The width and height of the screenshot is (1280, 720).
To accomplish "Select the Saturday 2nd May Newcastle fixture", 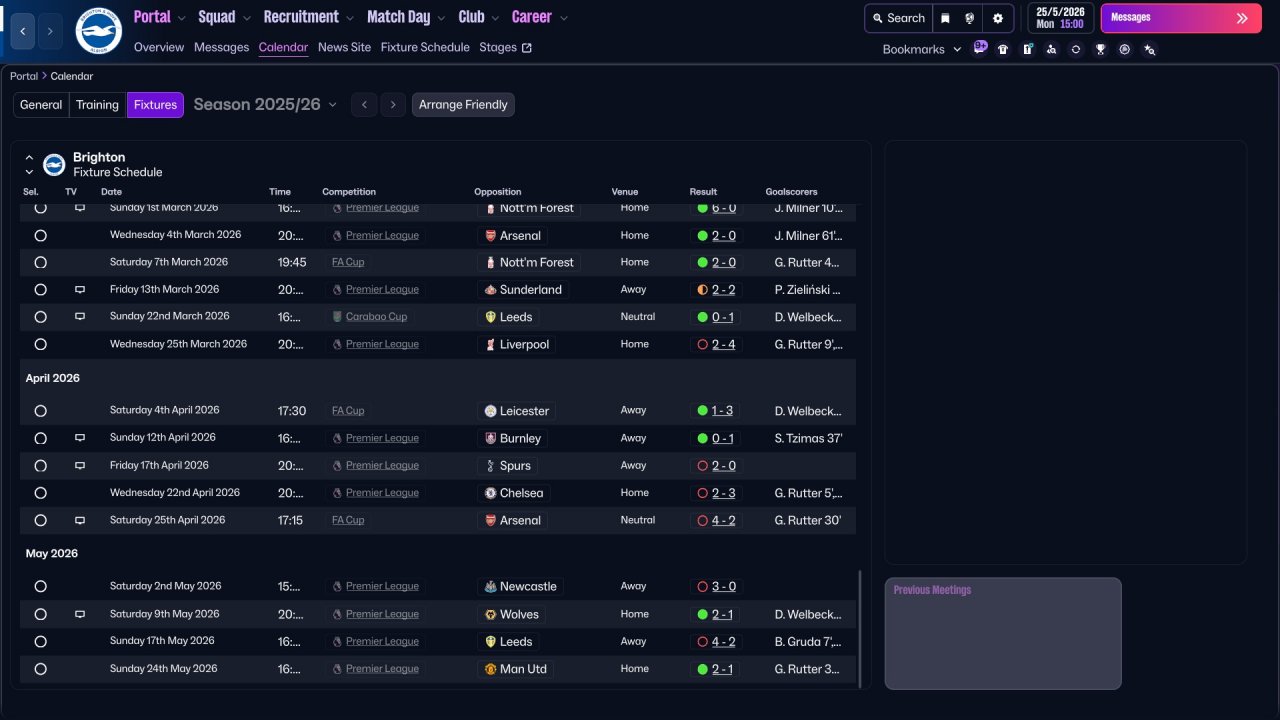I will (40, 586).
